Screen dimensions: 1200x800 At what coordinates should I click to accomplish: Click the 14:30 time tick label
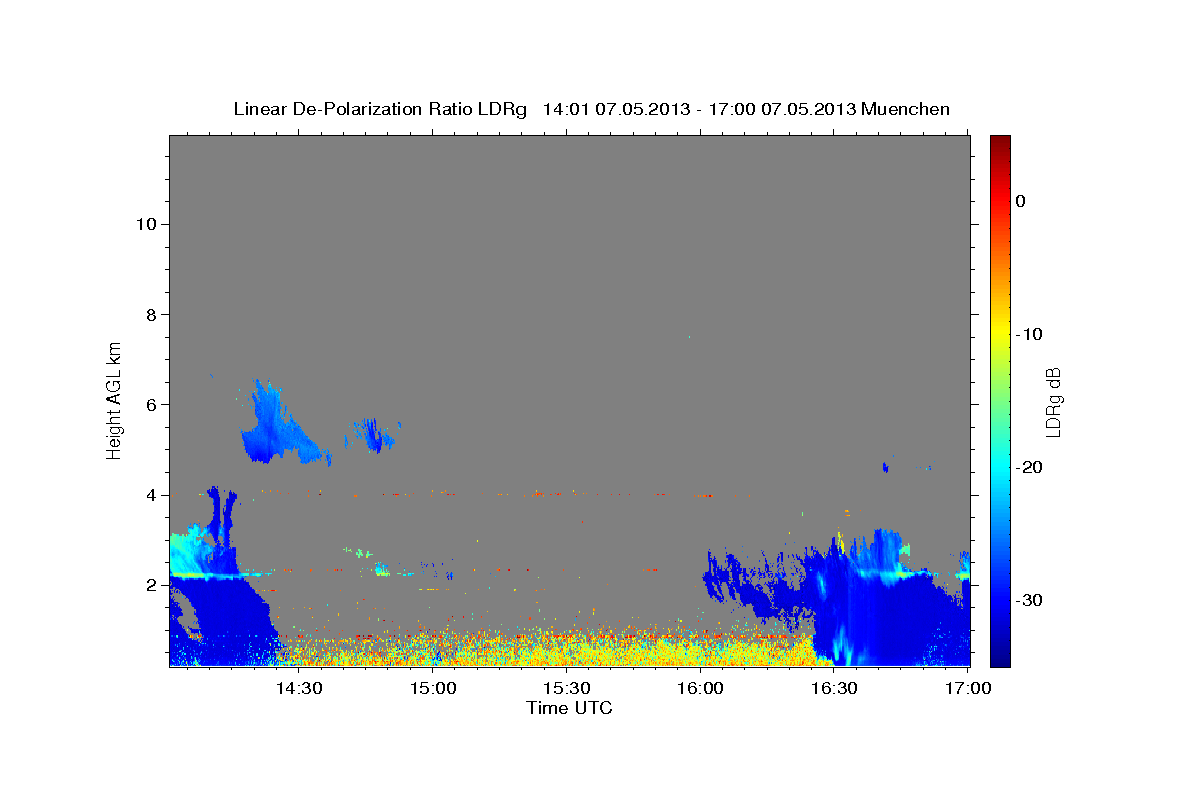coord(299,688)
